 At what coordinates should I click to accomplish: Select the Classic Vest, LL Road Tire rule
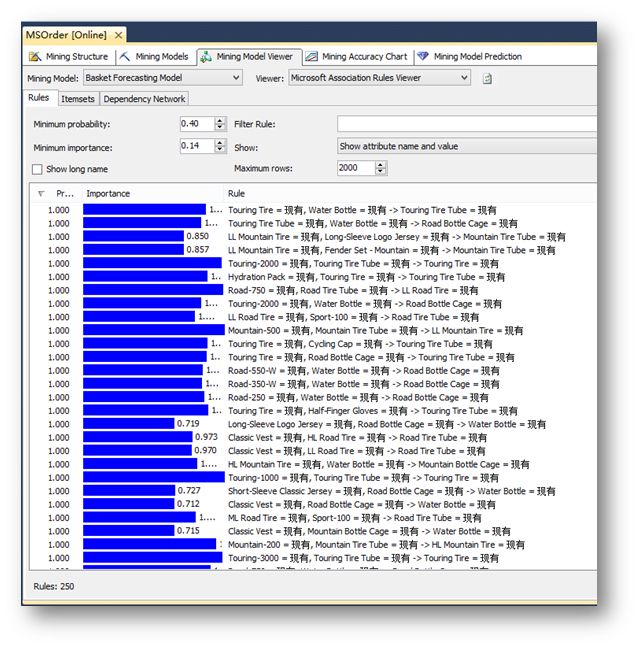point(357,451)
